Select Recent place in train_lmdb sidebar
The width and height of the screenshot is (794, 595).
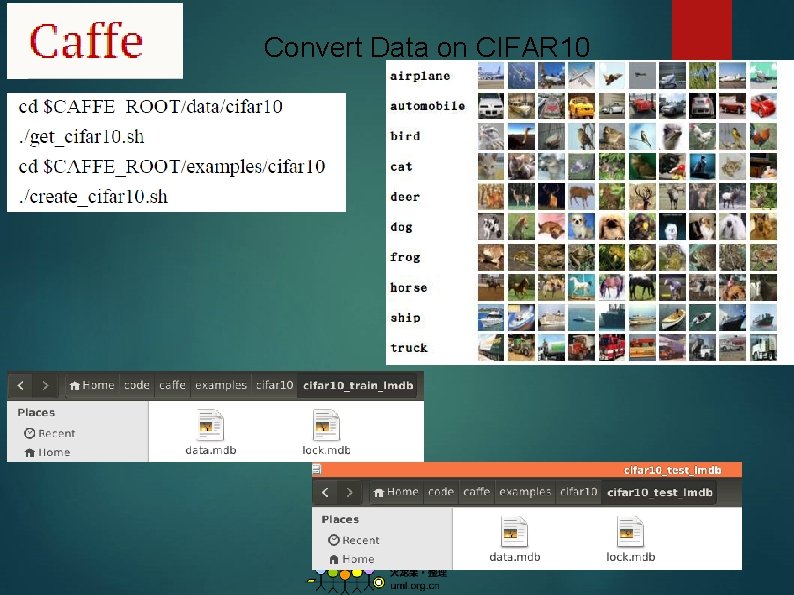50,433
